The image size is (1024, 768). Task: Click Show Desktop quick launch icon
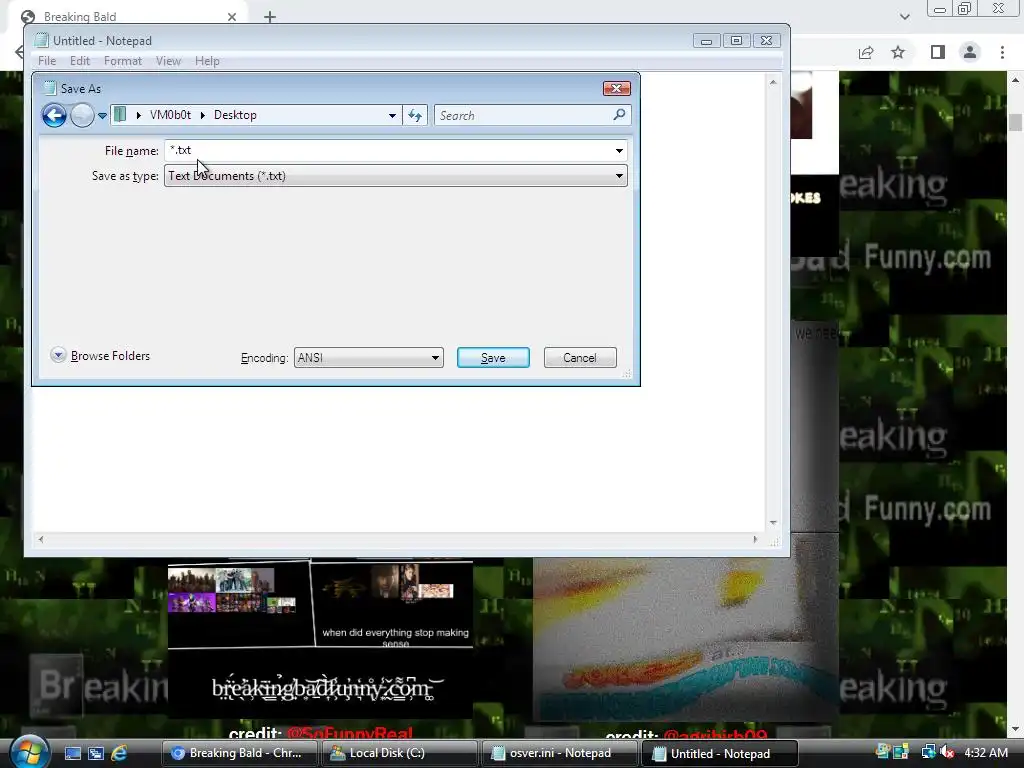72,754
